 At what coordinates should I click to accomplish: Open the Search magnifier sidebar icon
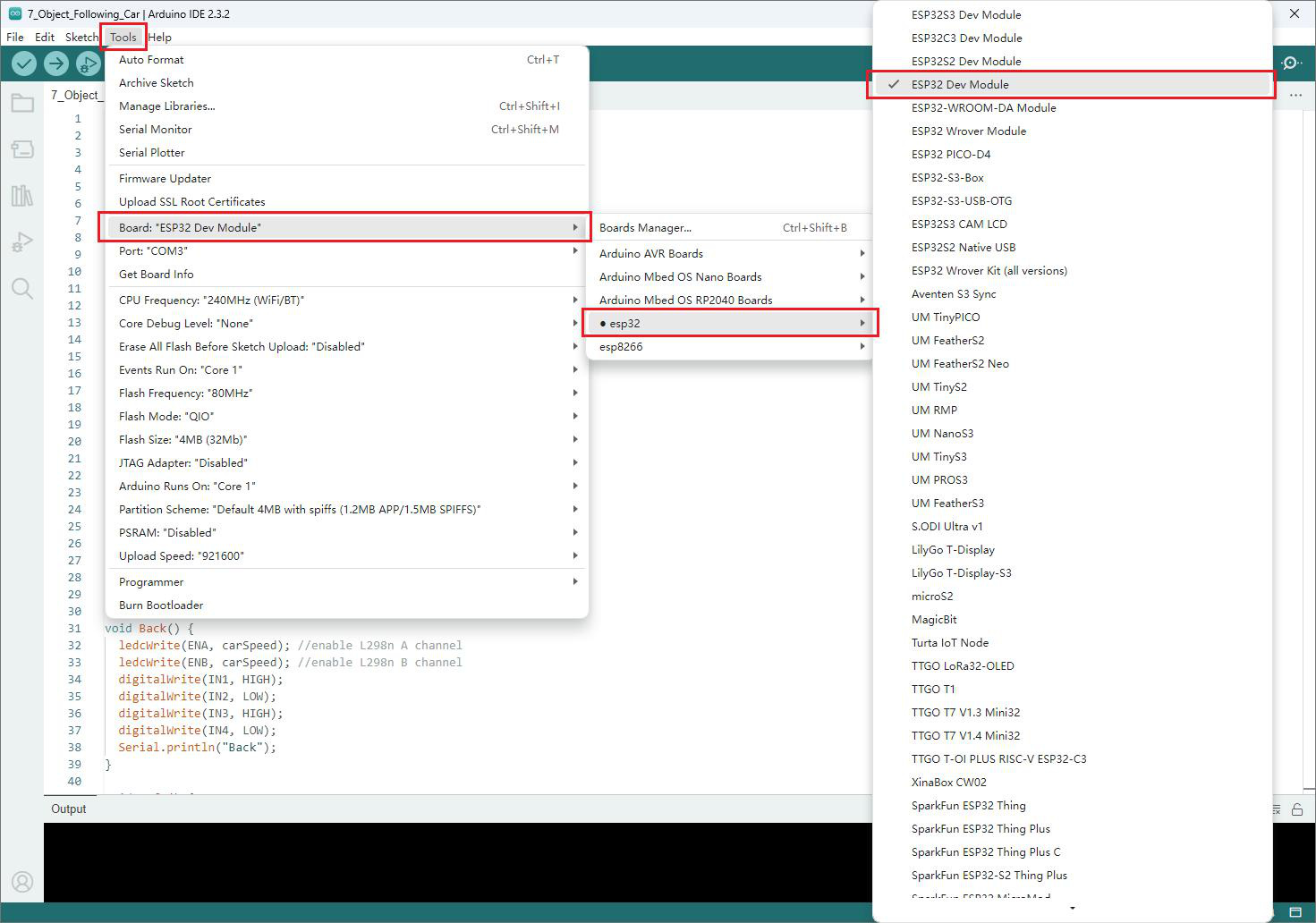(22, 288)
